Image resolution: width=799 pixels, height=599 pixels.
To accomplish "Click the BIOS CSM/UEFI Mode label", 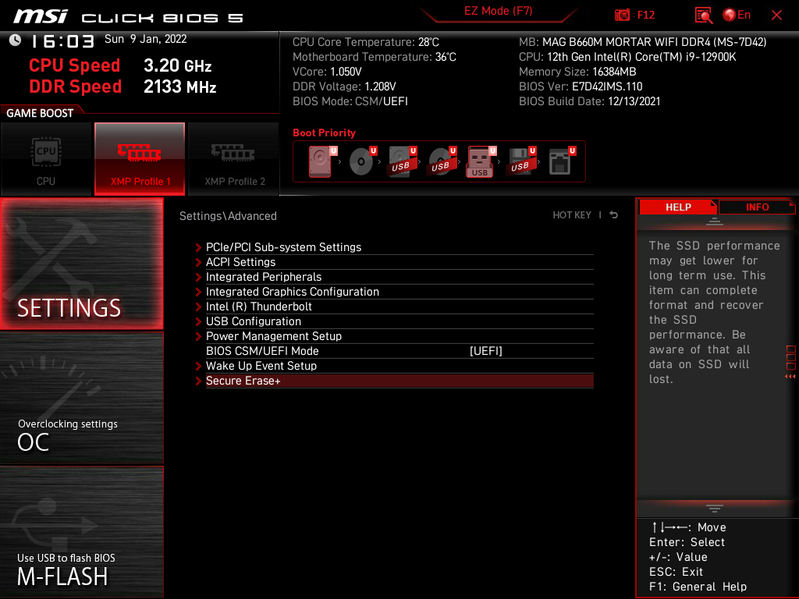I will [x=262, y=351].
